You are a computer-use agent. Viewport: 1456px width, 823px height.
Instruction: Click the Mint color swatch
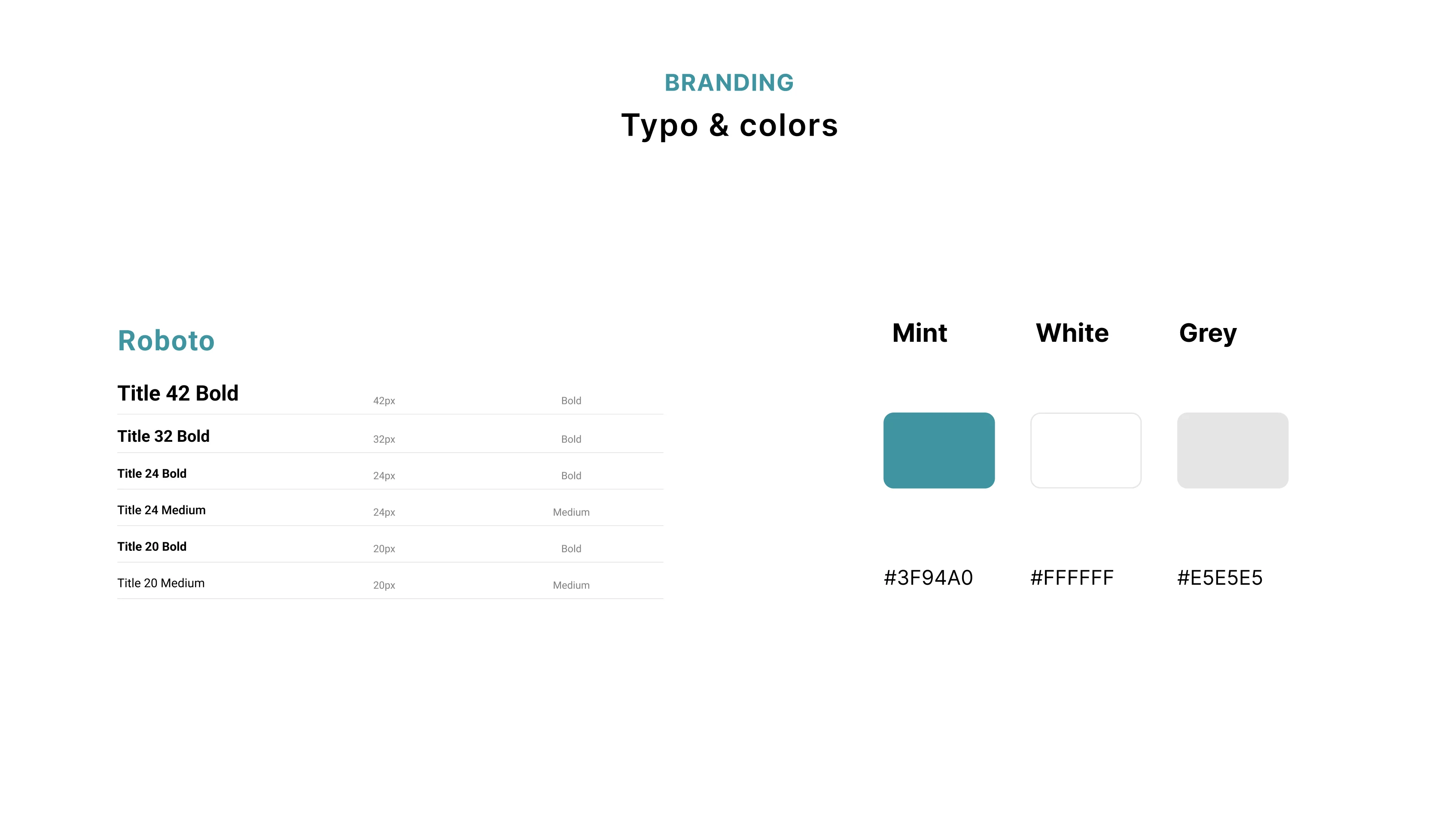(x=938, y=450)
